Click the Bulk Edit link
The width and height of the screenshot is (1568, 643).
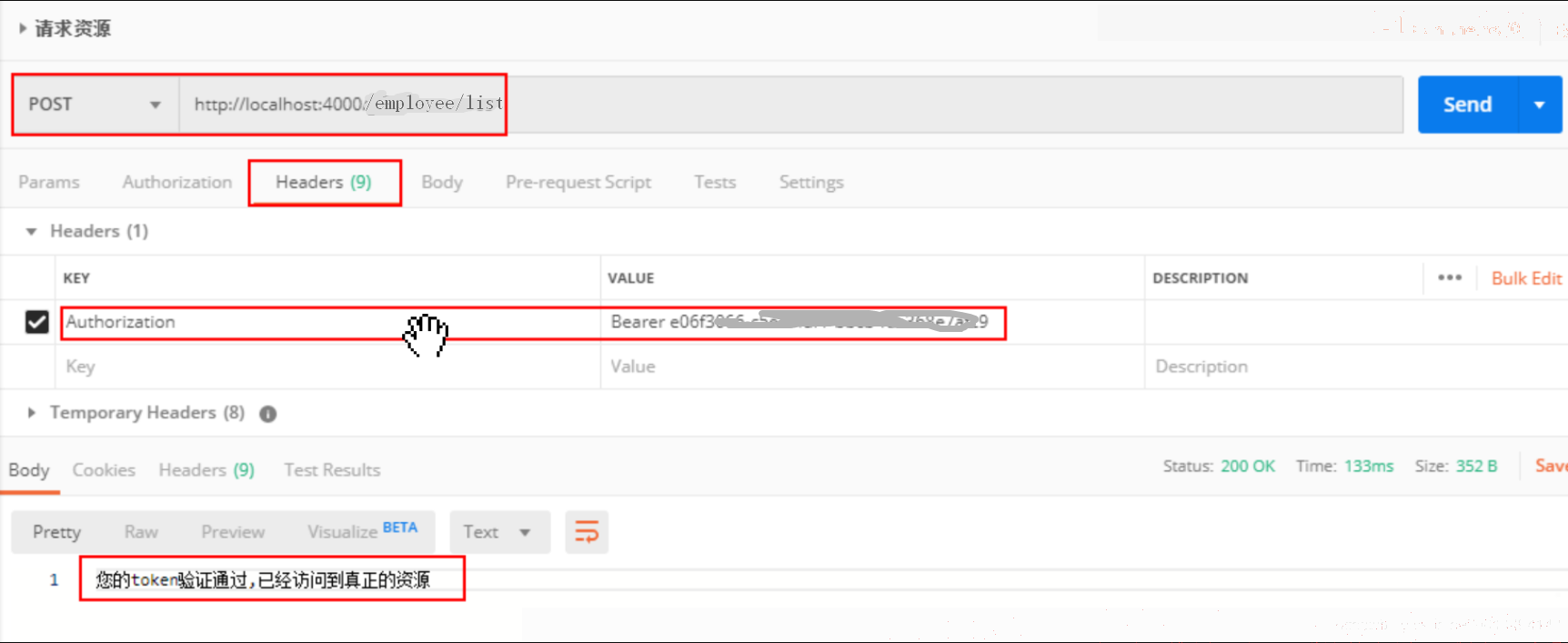coord(1526,278)
